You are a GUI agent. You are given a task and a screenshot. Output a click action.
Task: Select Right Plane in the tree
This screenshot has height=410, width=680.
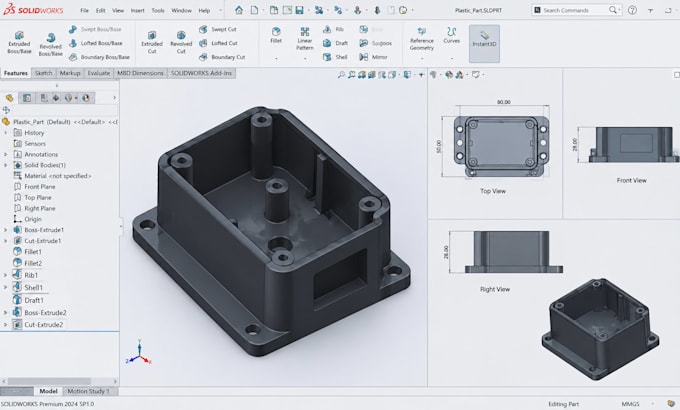pyautogui.click(x=35, y=208)
